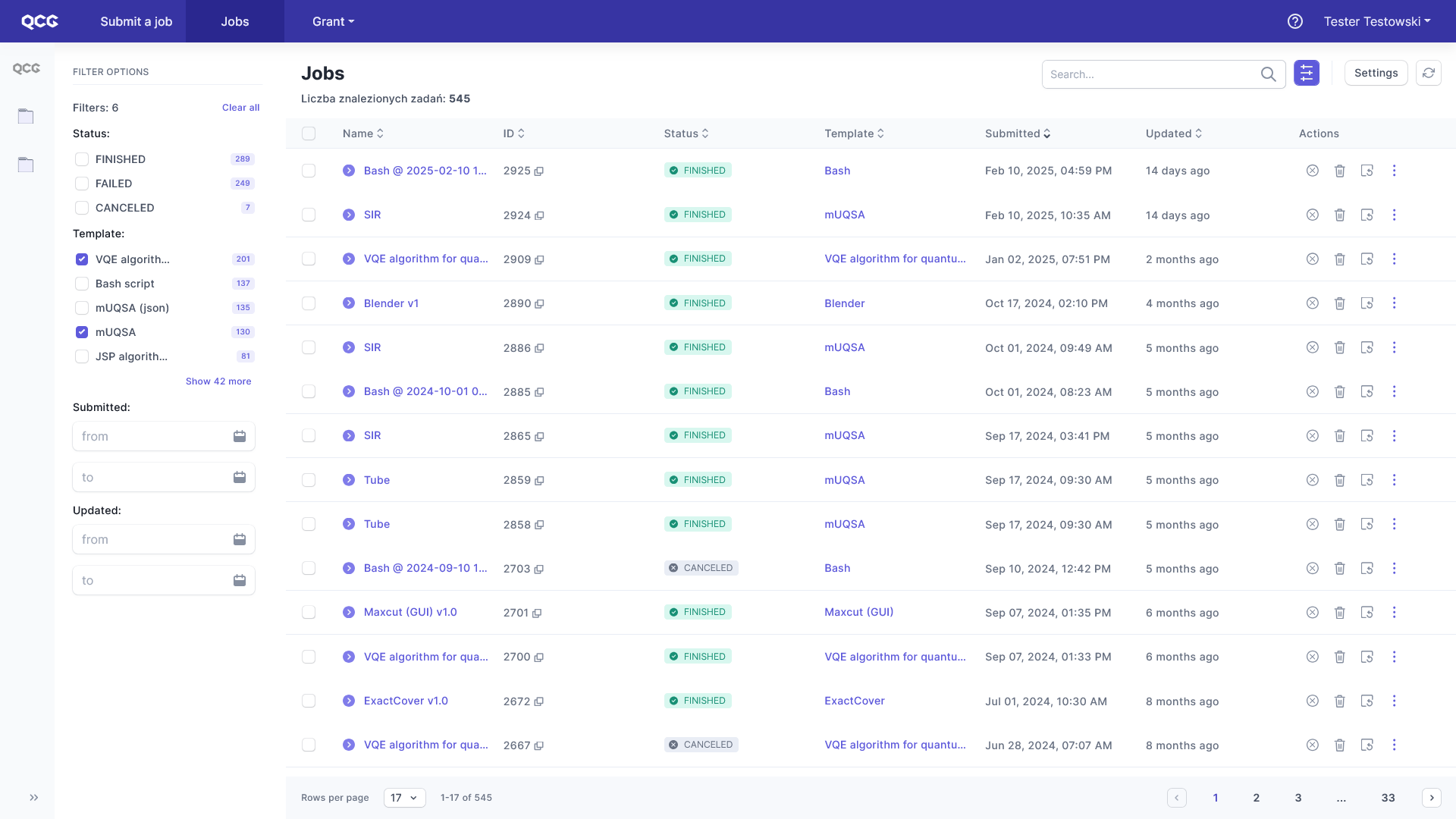Go to page 33 of results
The width and height of the screenshot is (1456, 819).
point(1388,798)
